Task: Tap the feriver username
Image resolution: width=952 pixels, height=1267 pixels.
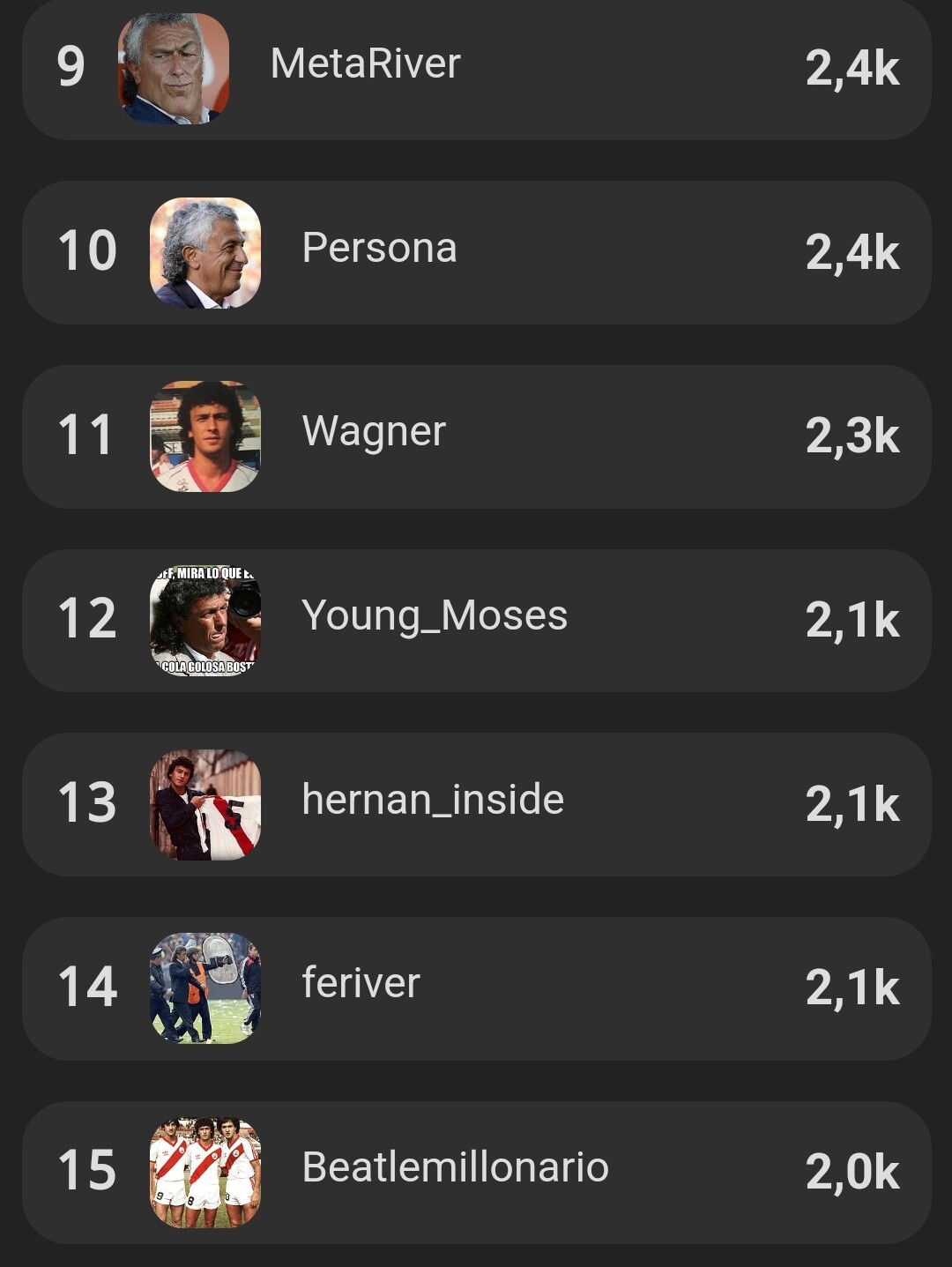Action: (x=361, y=983)
